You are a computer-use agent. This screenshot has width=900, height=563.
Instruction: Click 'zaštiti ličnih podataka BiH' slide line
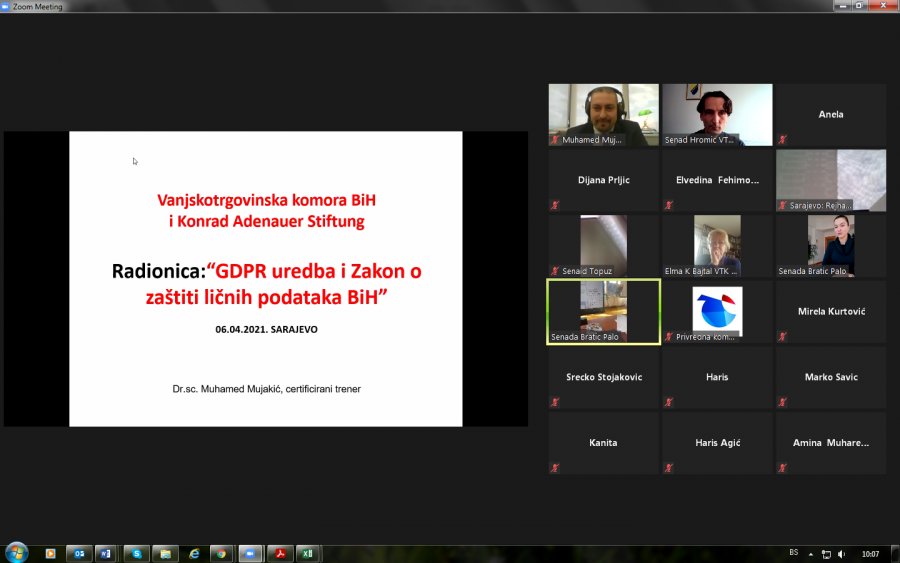[266, 297]
